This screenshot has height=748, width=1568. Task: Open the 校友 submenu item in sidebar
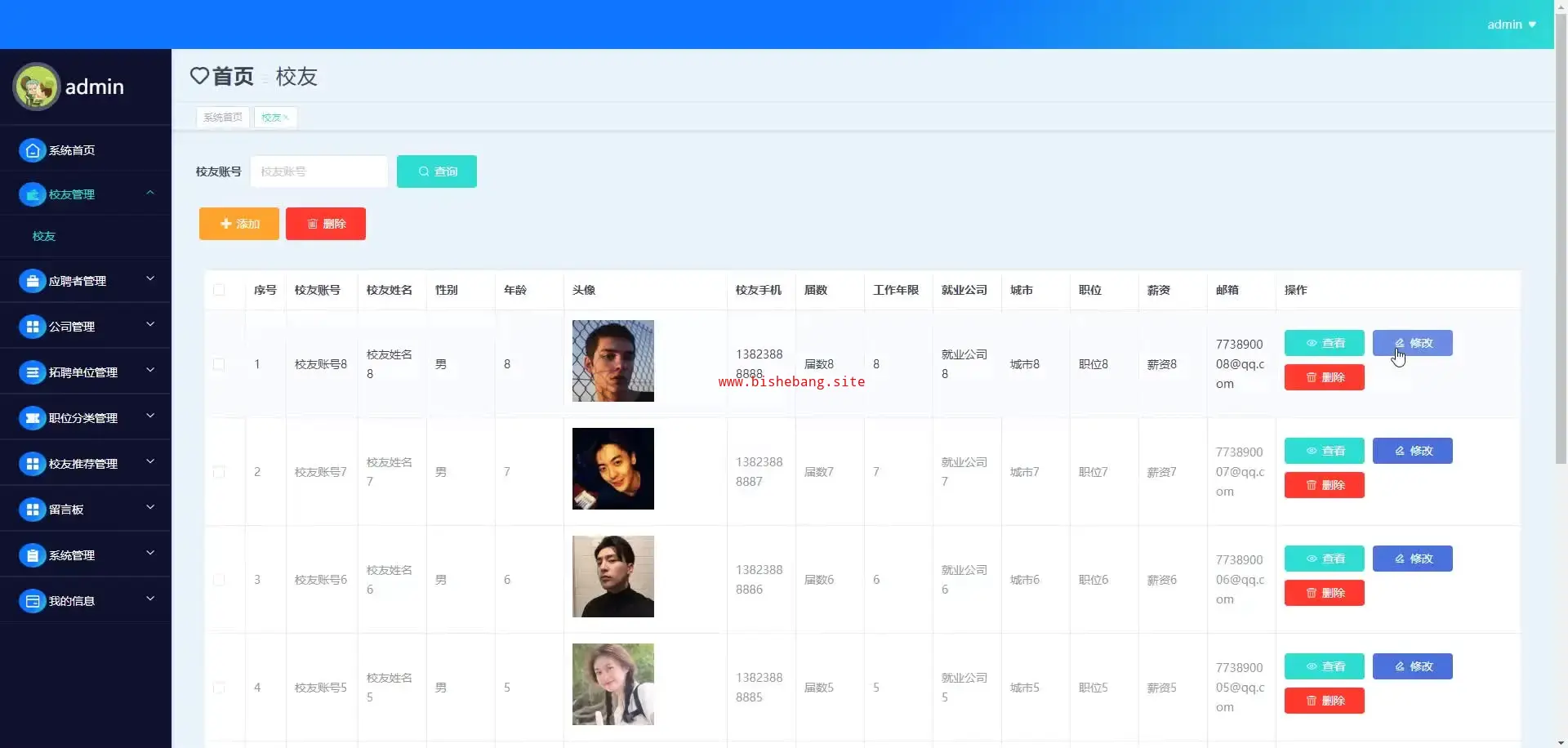(44, 236)
